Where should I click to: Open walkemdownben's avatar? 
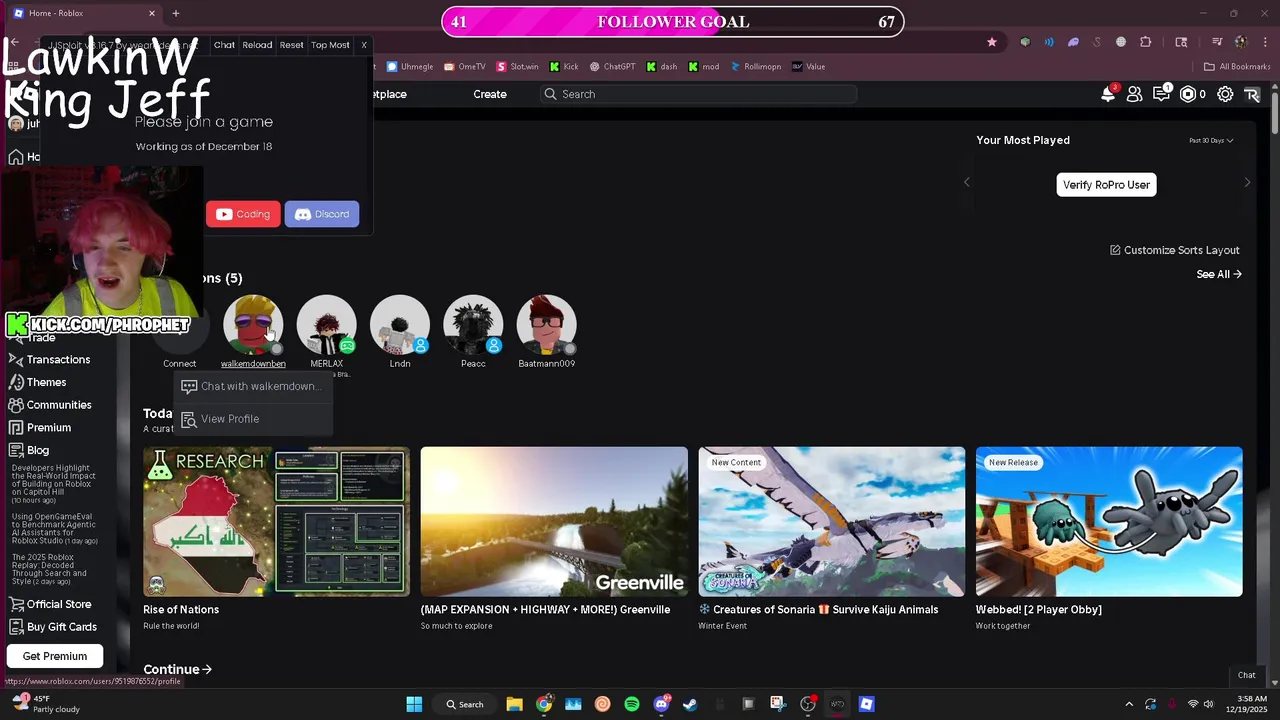click(253, 325)
